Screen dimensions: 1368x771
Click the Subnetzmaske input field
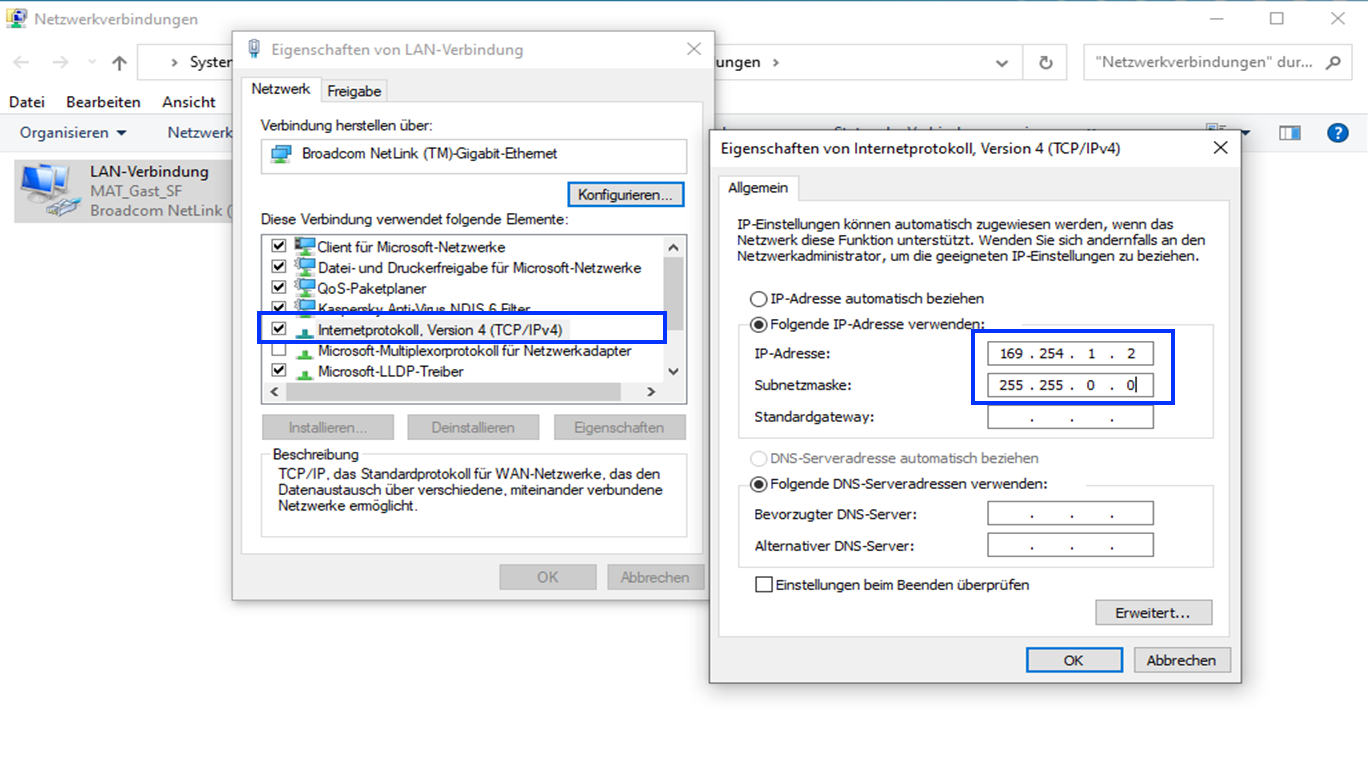(1070, 385)
